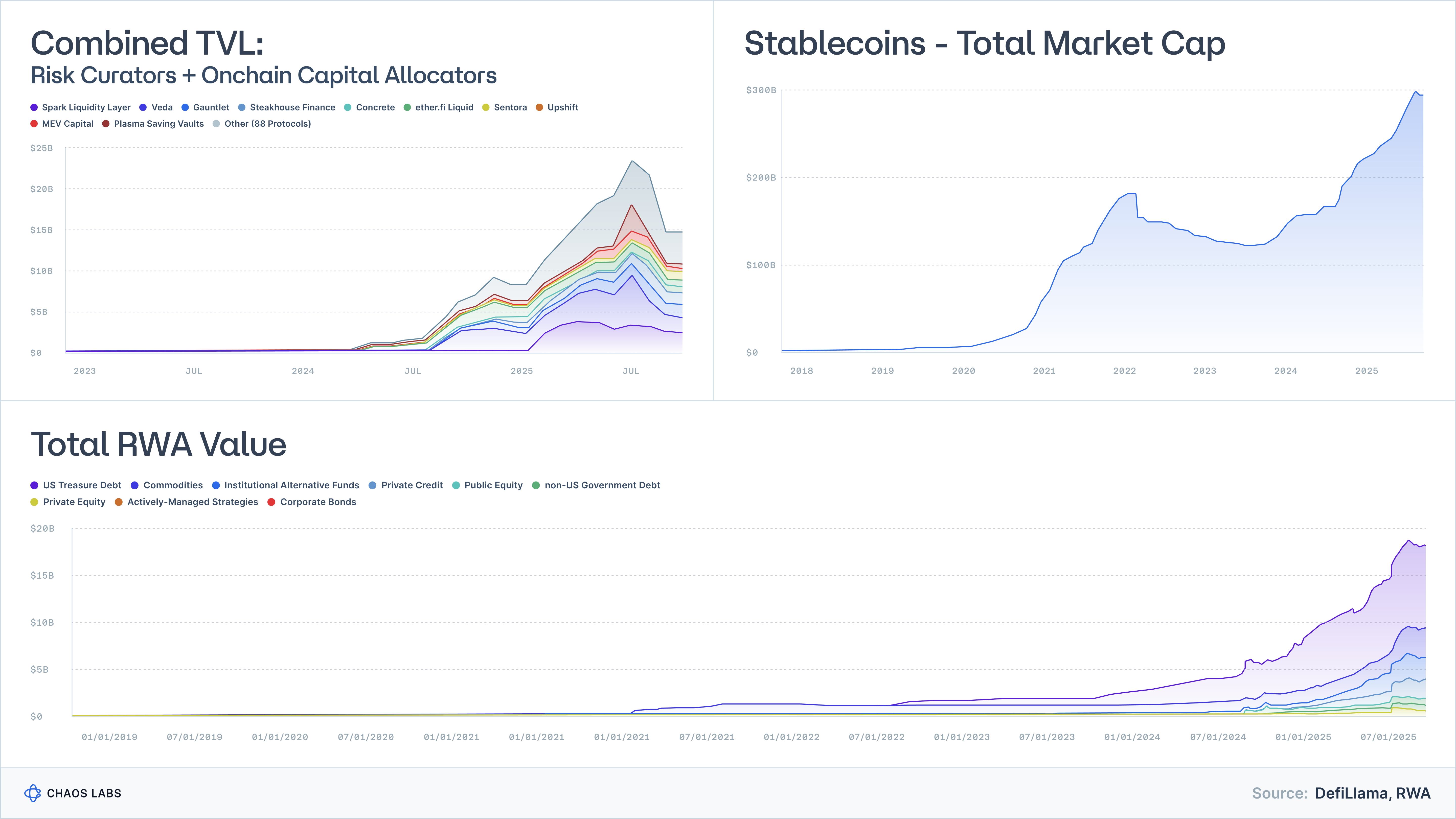Toggle Steakhouse Finance legend item

[242, 107]
